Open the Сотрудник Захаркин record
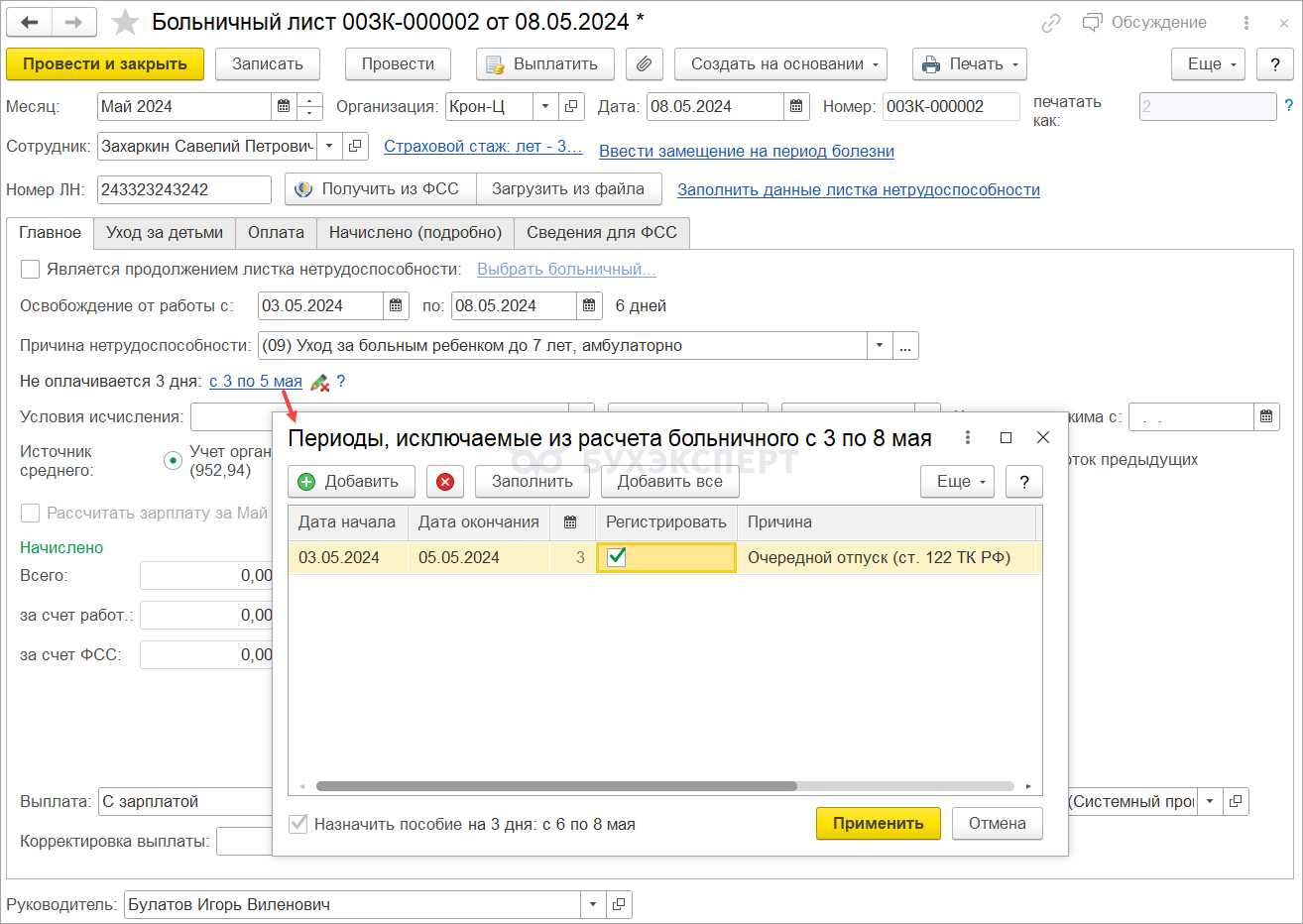Image resolution: width=1303 pixels, height=924 pixels. pyautogui.click(x=355, y=146)
